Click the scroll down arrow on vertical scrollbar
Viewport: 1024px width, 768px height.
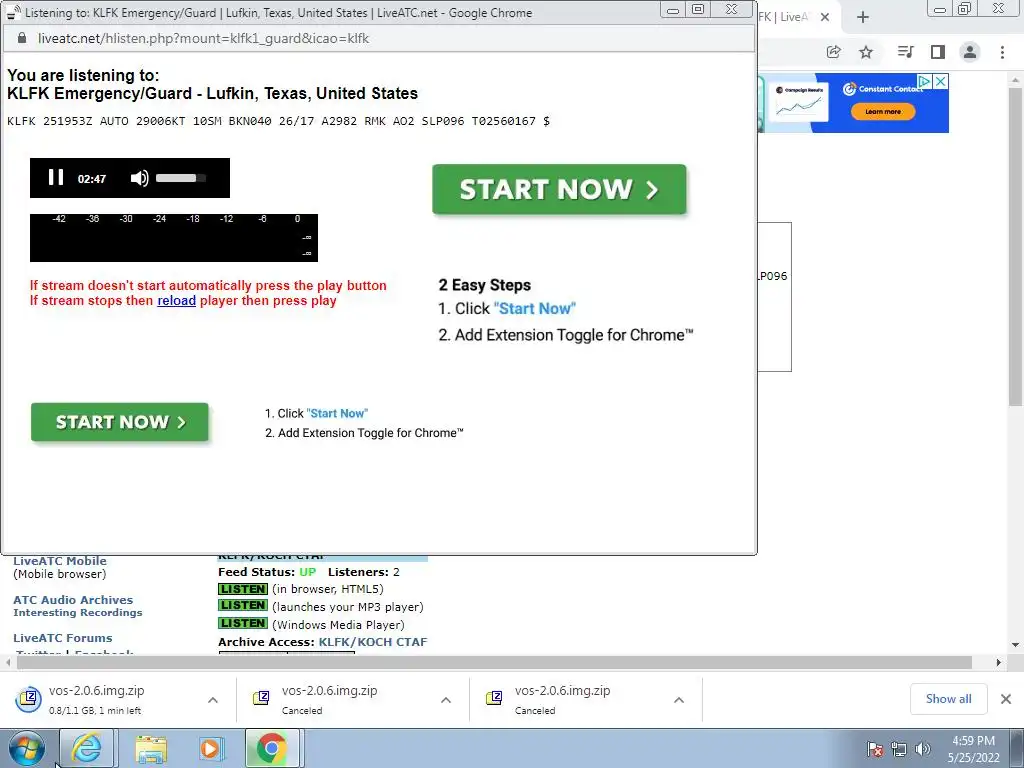tap(1016, 645)
